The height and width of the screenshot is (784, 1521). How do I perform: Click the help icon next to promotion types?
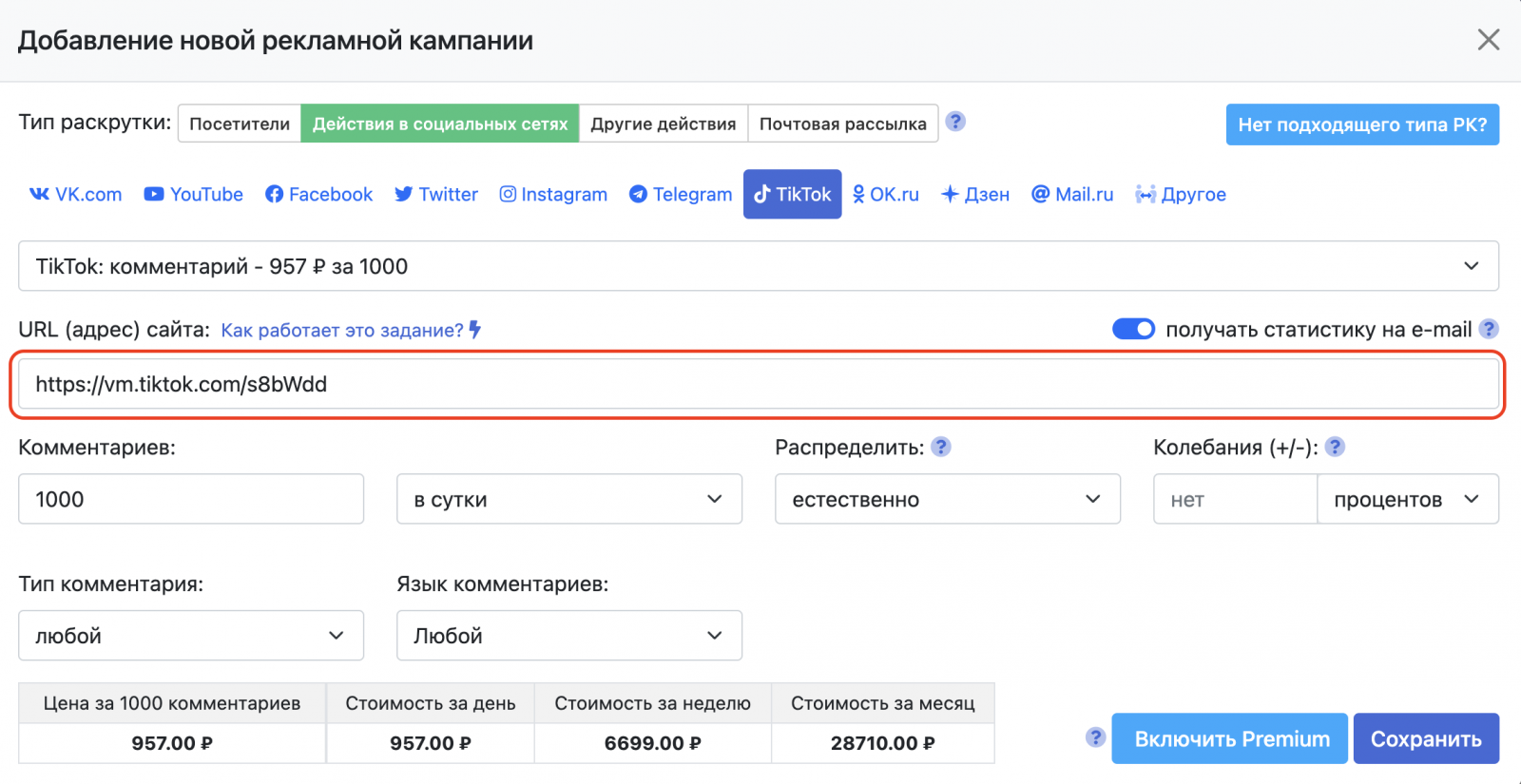[955, 122]
